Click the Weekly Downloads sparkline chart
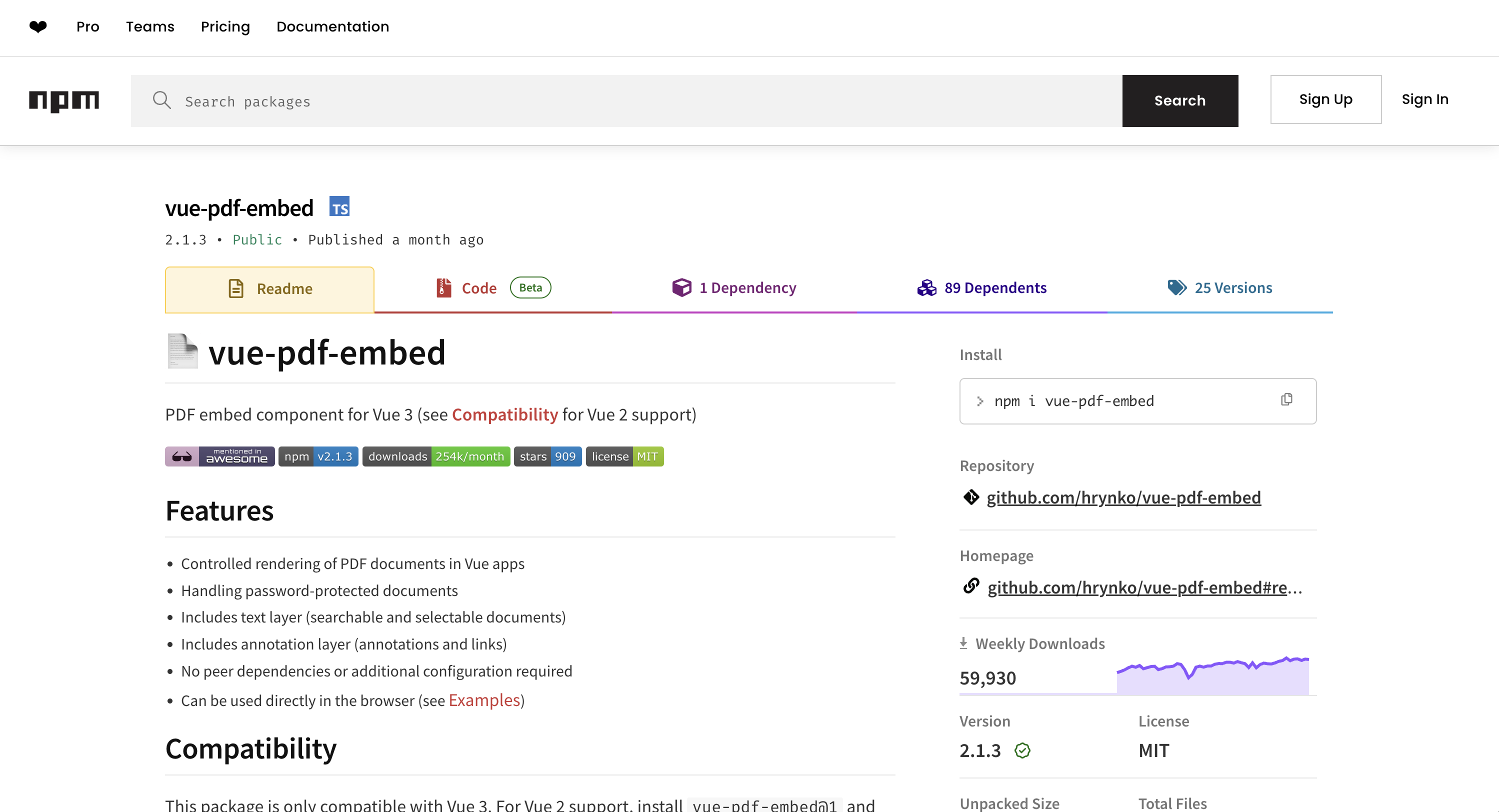The width and height of the screenshot is (1499, 812). [x=1212, y=675]
